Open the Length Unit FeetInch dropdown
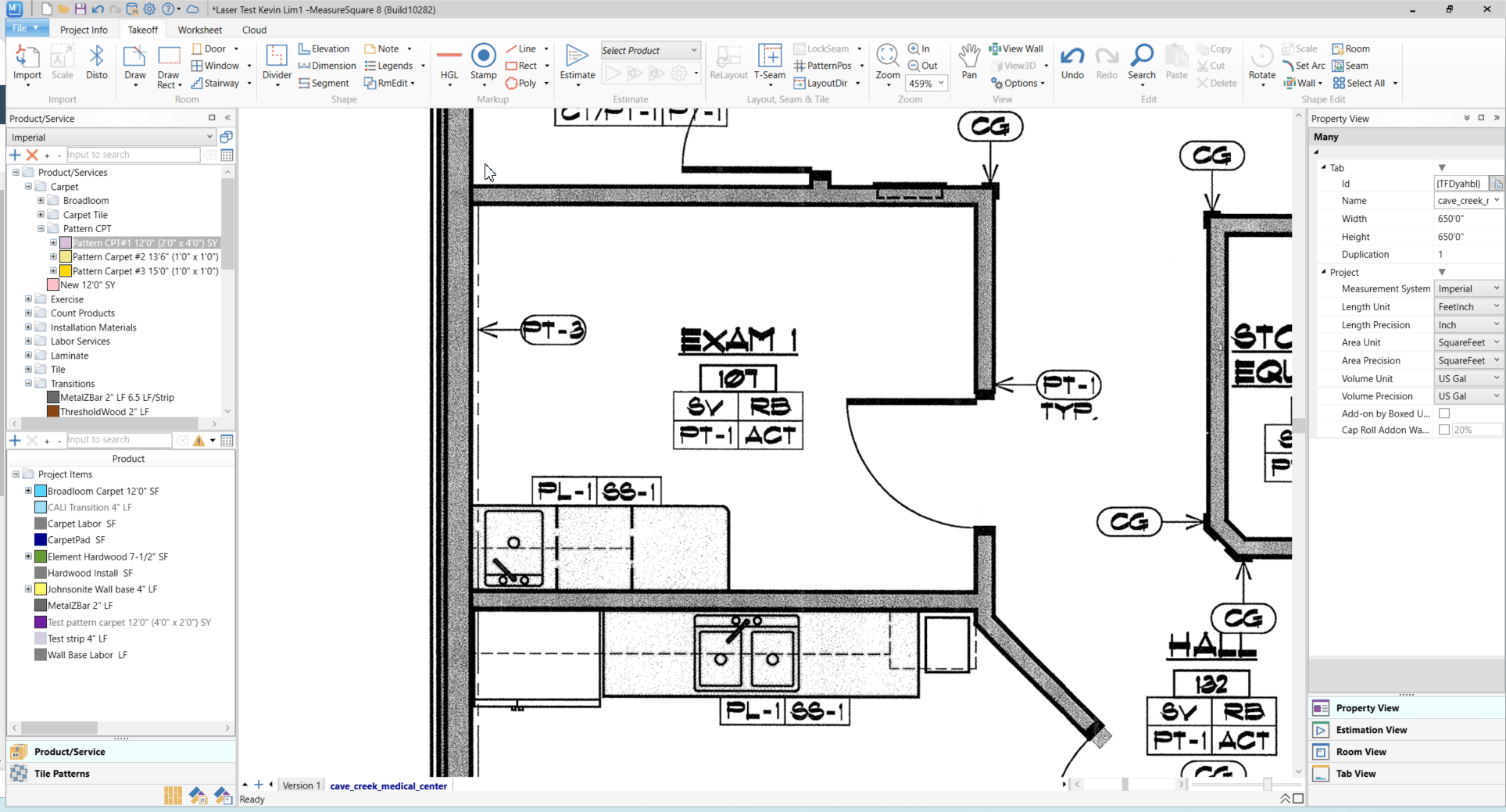1506x812 pixels. pos(1468,306)
